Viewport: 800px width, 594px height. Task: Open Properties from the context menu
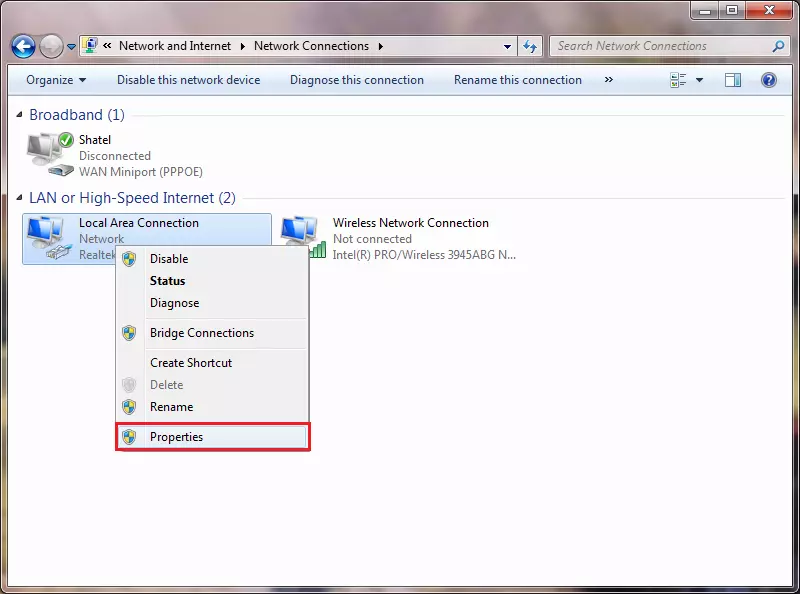coord(212,437)
